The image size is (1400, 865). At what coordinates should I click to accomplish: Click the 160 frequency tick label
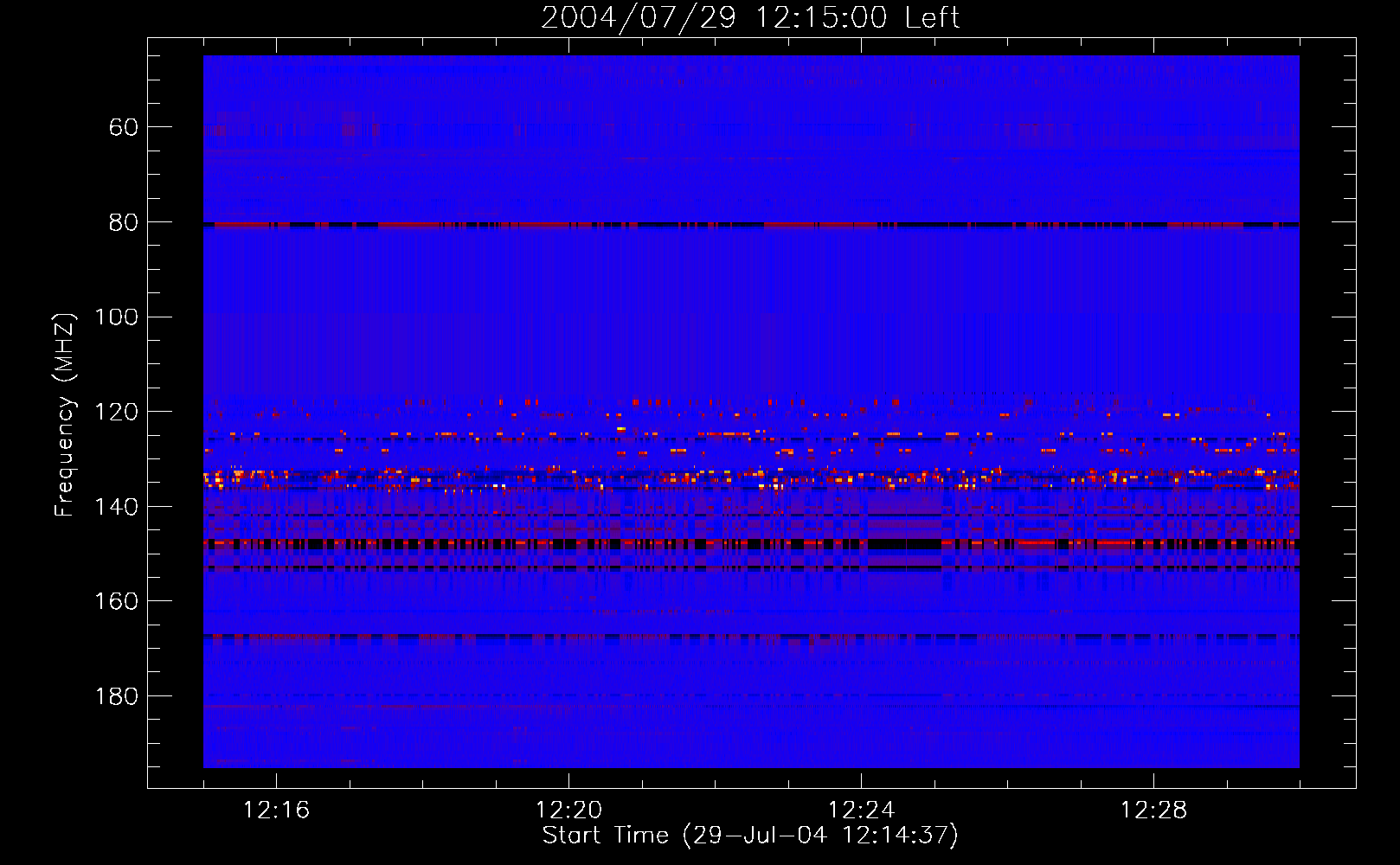coord(116,601)
